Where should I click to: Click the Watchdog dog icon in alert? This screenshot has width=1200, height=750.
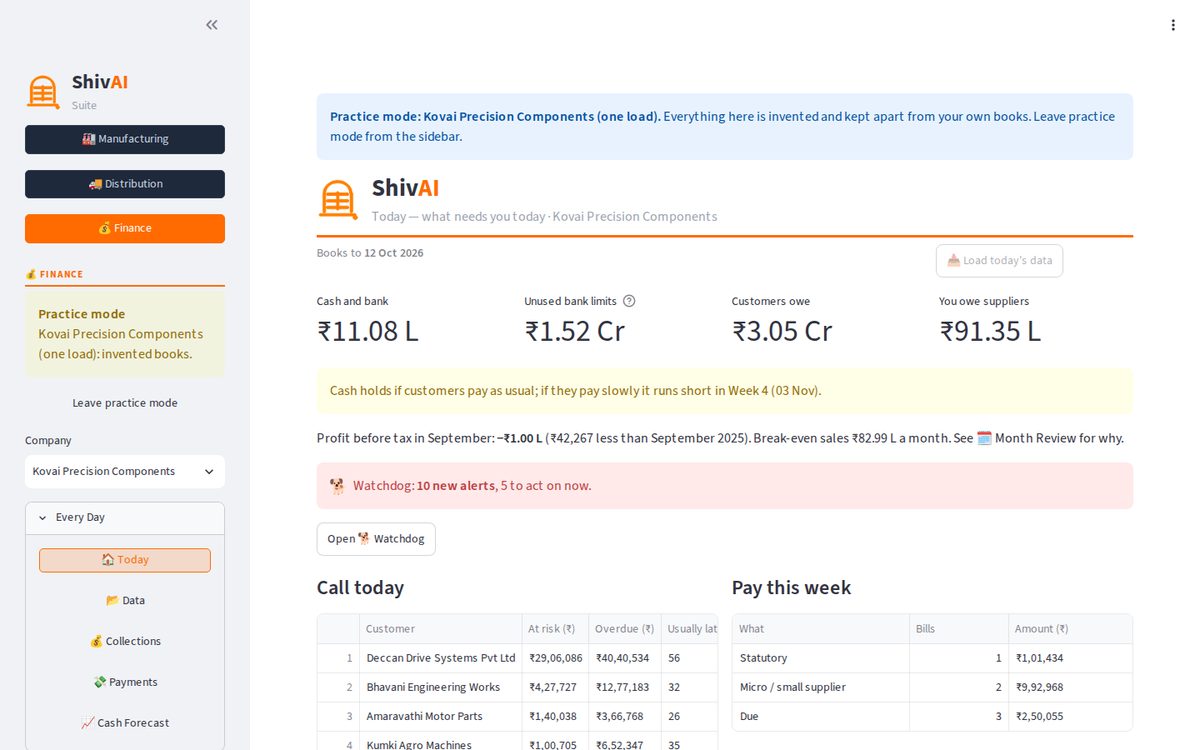click(337, 486)
